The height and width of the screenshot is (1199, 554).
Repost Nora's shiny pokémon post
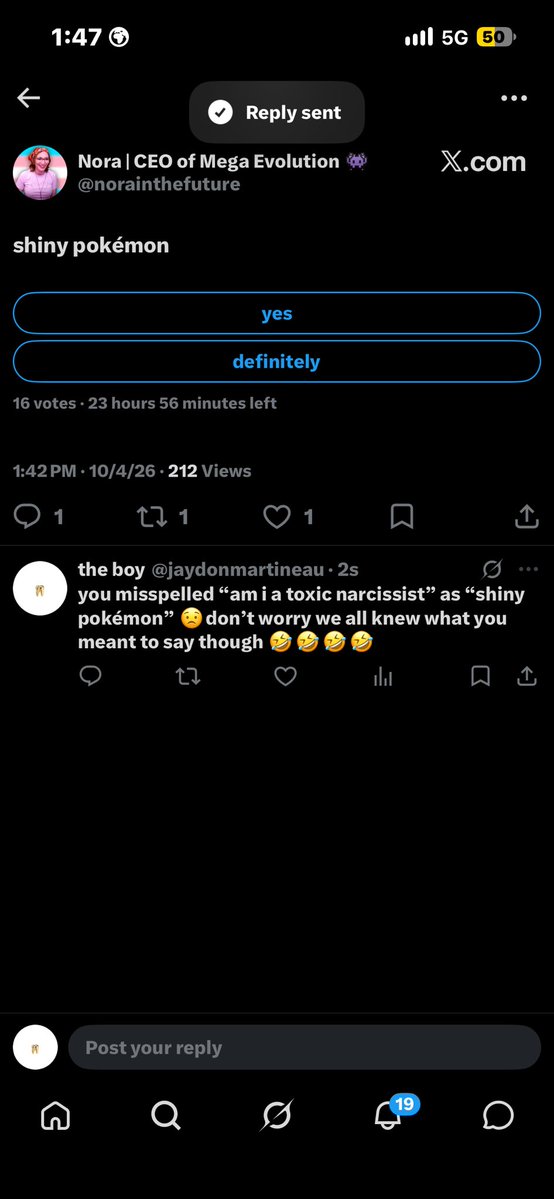coord(150,517)
